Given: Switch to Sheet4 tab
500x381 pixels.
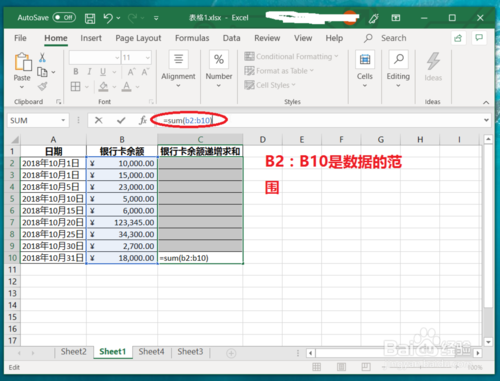Looking at the screenshot, I should point(151,352).
